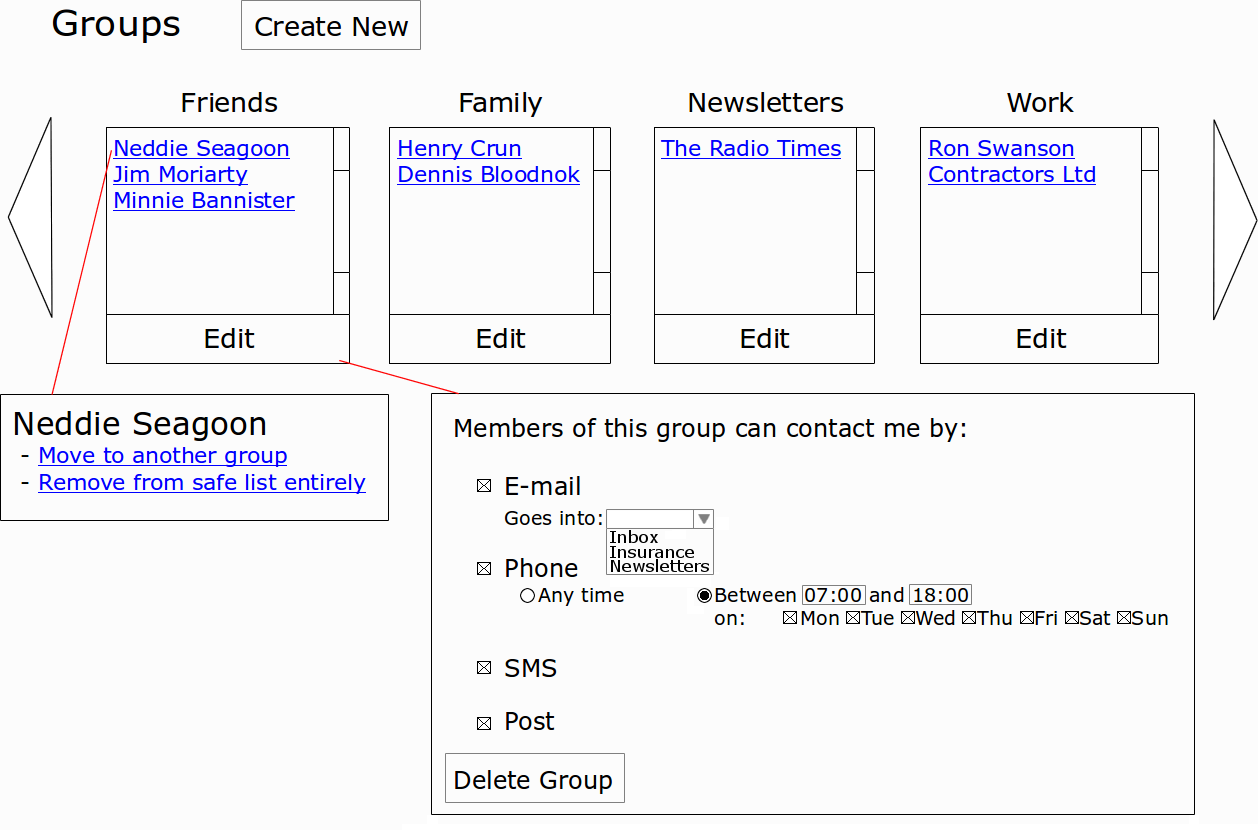Open the Goes into dropdown arrow
Image resolution: width=1258 pixels, height=830 pixels.
(704, 519)
